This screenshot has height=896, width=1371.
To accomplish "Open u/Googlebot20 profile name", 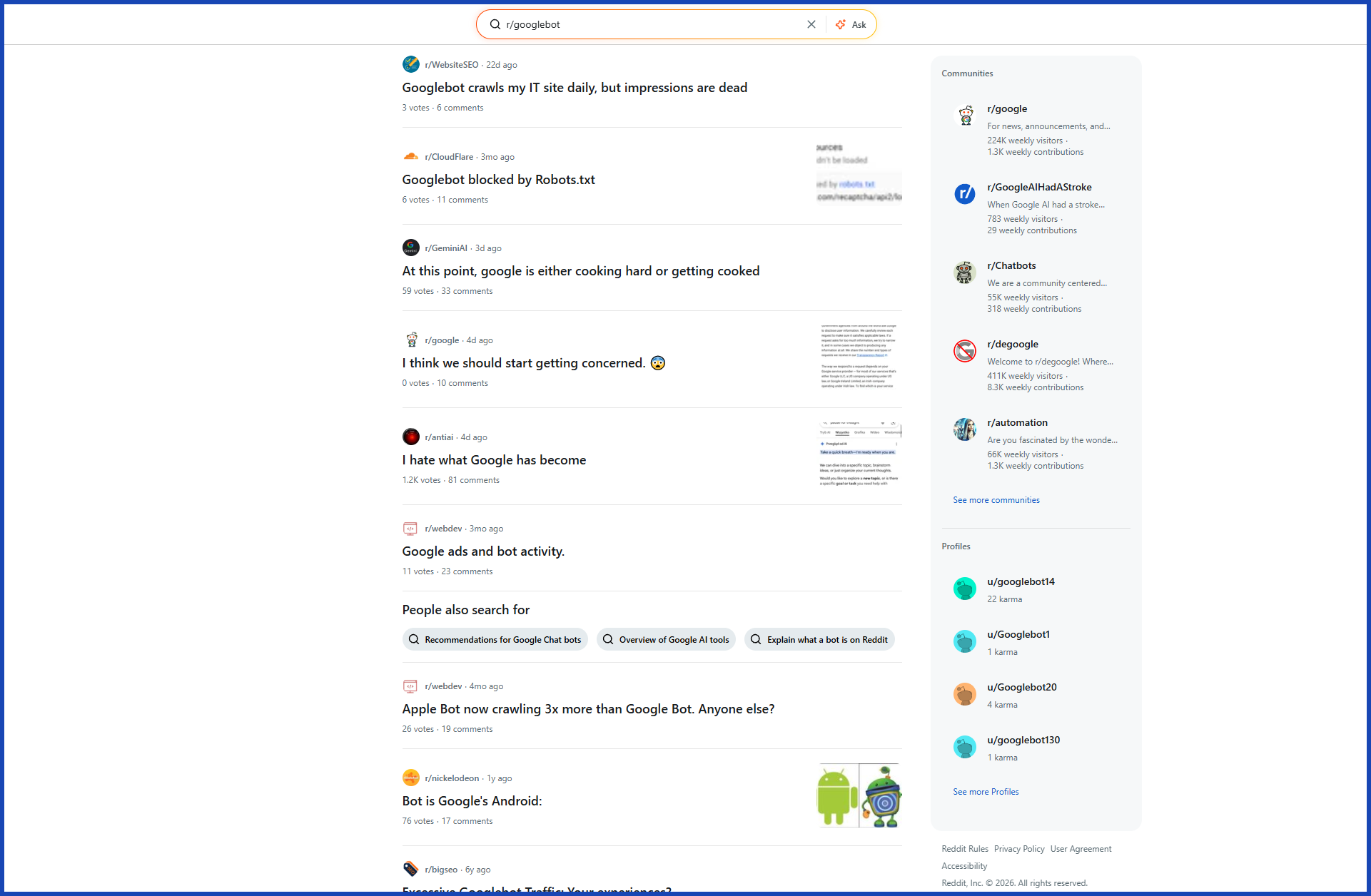I will click(1022, 687).
